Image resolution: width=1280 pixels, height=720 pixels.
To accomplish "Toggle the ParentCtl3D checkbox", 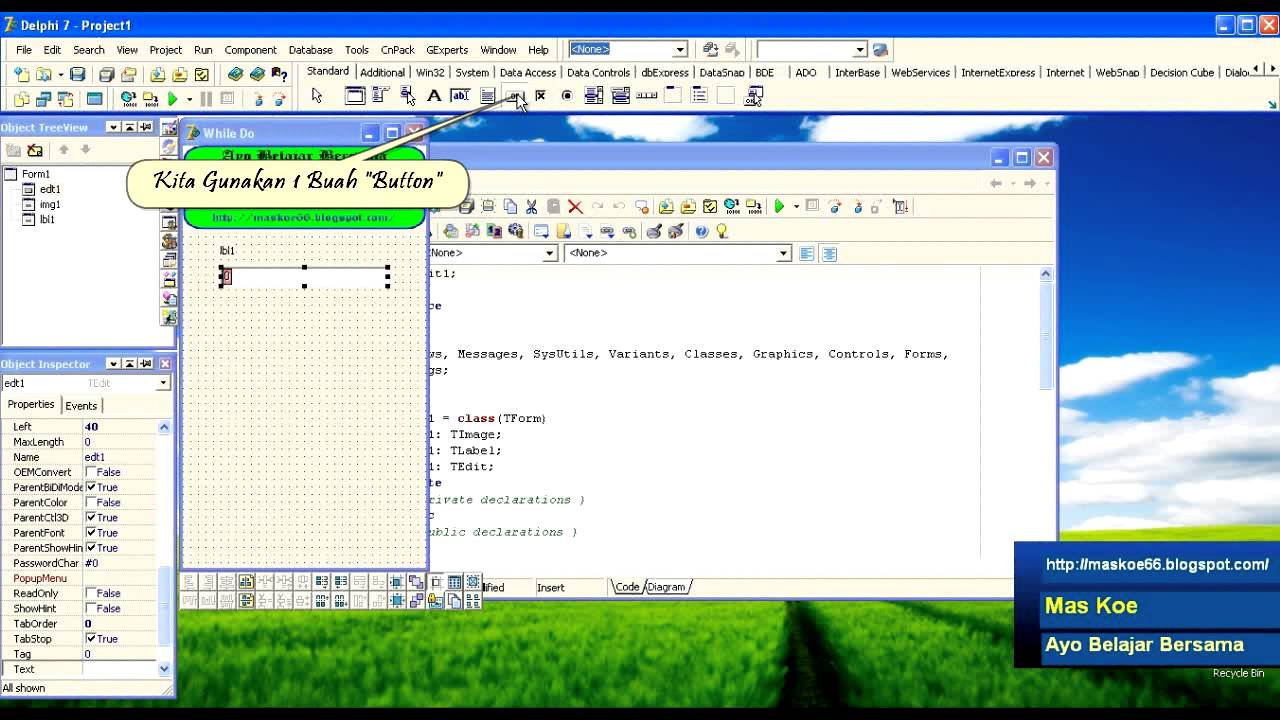I will pos(91,517).
